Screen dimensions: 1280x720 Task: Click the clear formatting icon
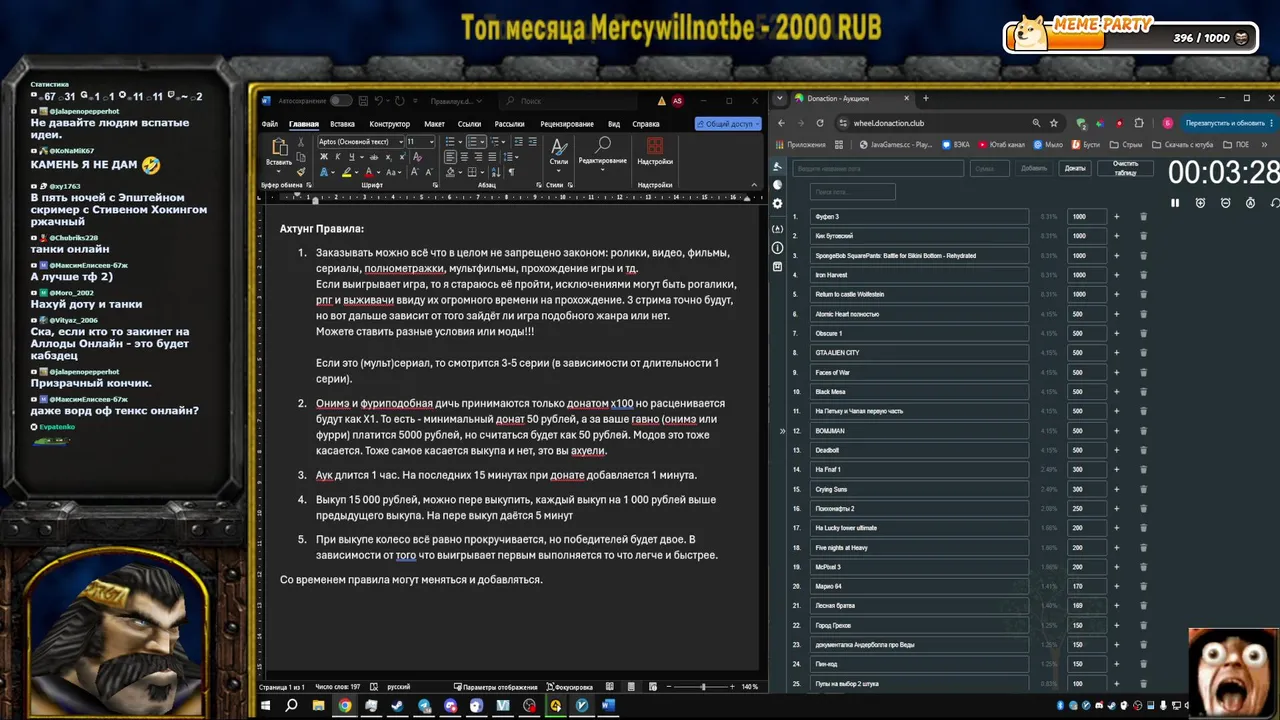[417, 157]
